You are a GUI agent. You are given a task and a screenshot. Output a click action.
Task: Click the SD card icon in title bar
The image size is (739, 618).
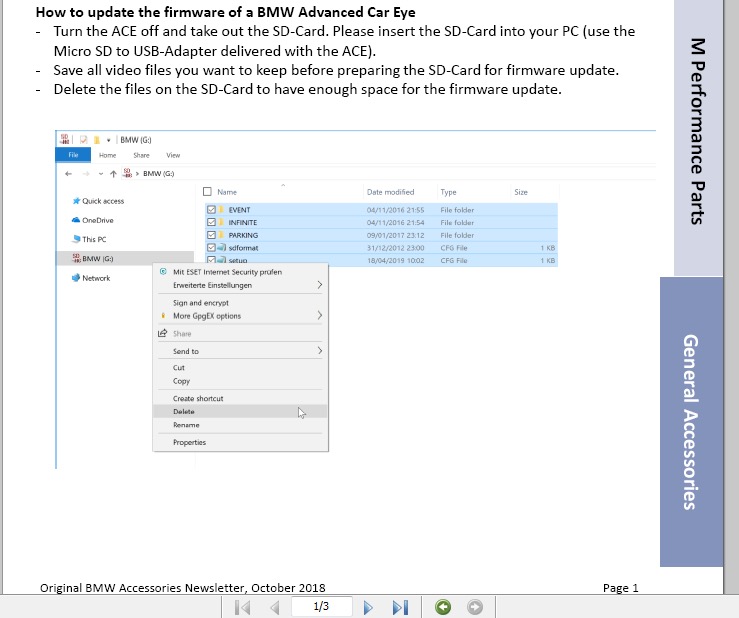point(65,139)
